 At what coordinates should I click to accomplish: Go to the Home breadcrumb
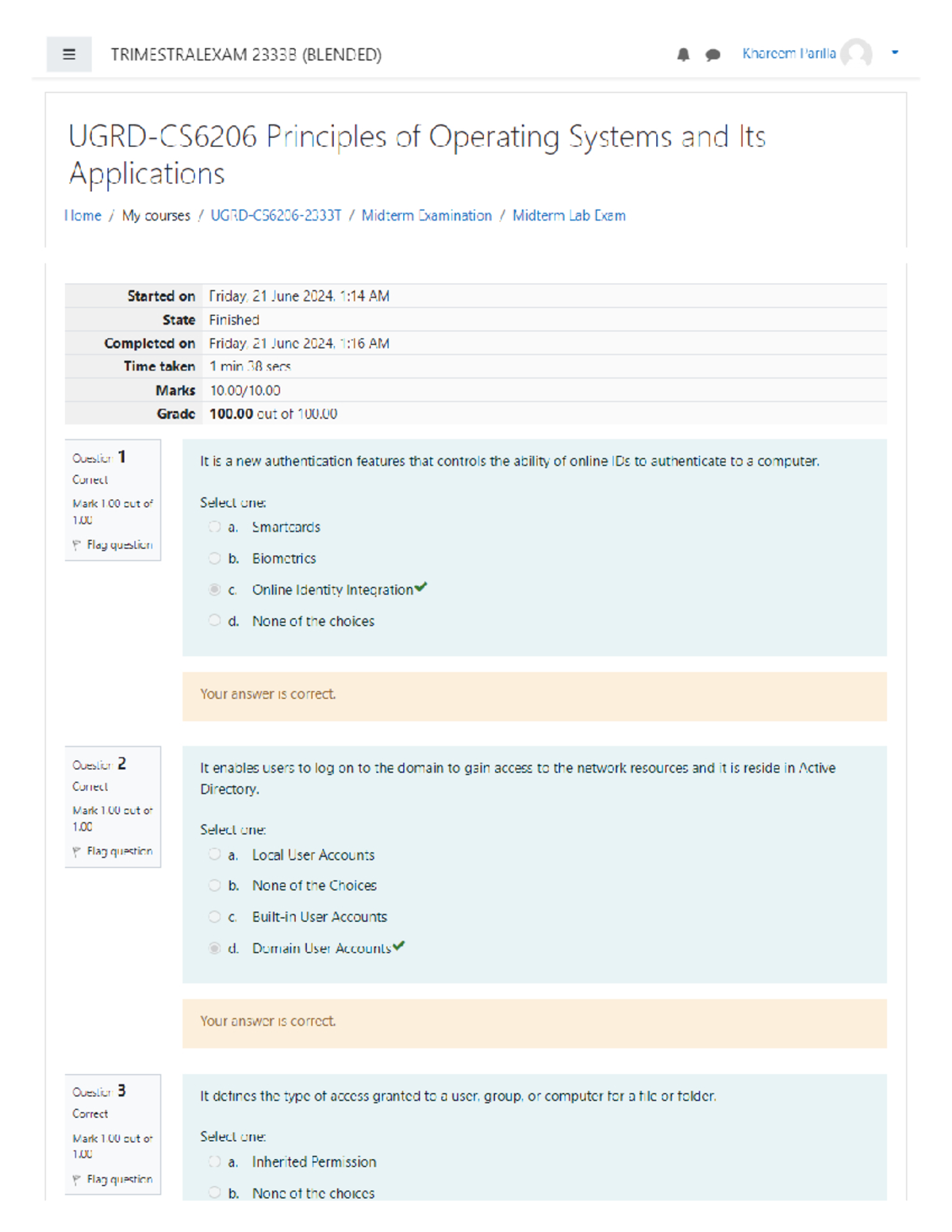(x=83, y=216)
